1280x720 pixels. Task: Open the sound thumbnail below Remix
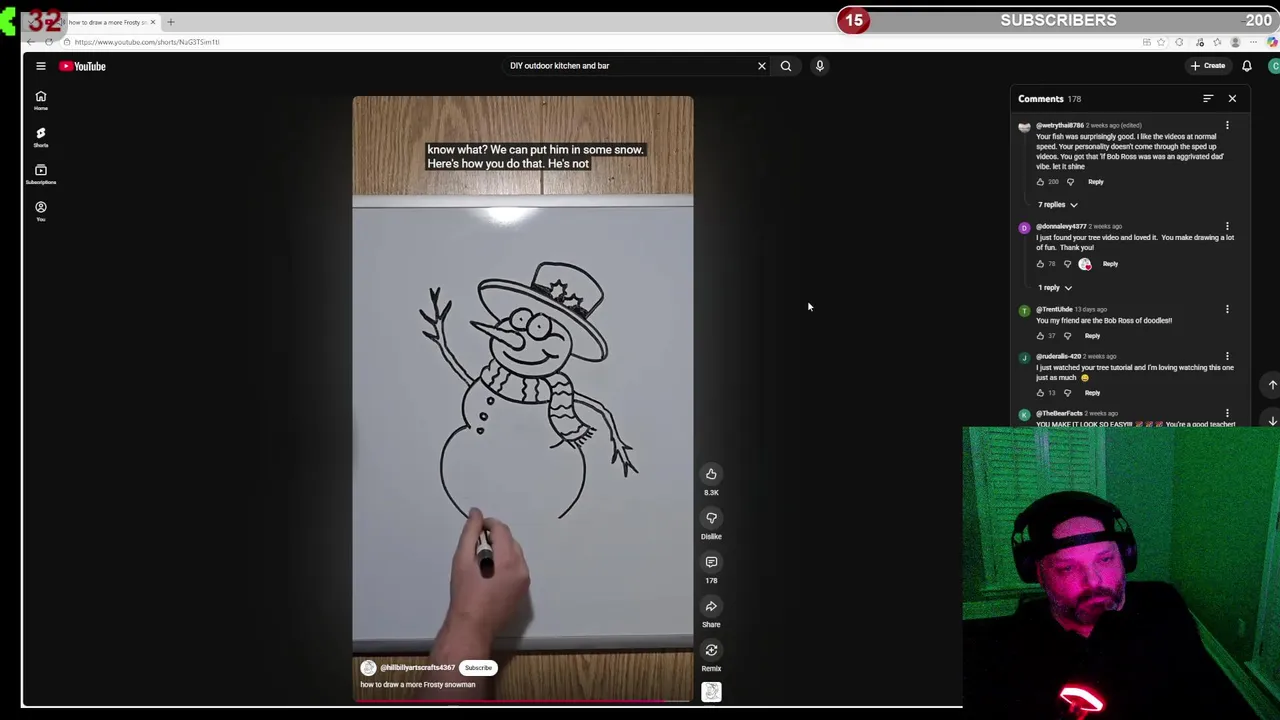pos(711,692)
